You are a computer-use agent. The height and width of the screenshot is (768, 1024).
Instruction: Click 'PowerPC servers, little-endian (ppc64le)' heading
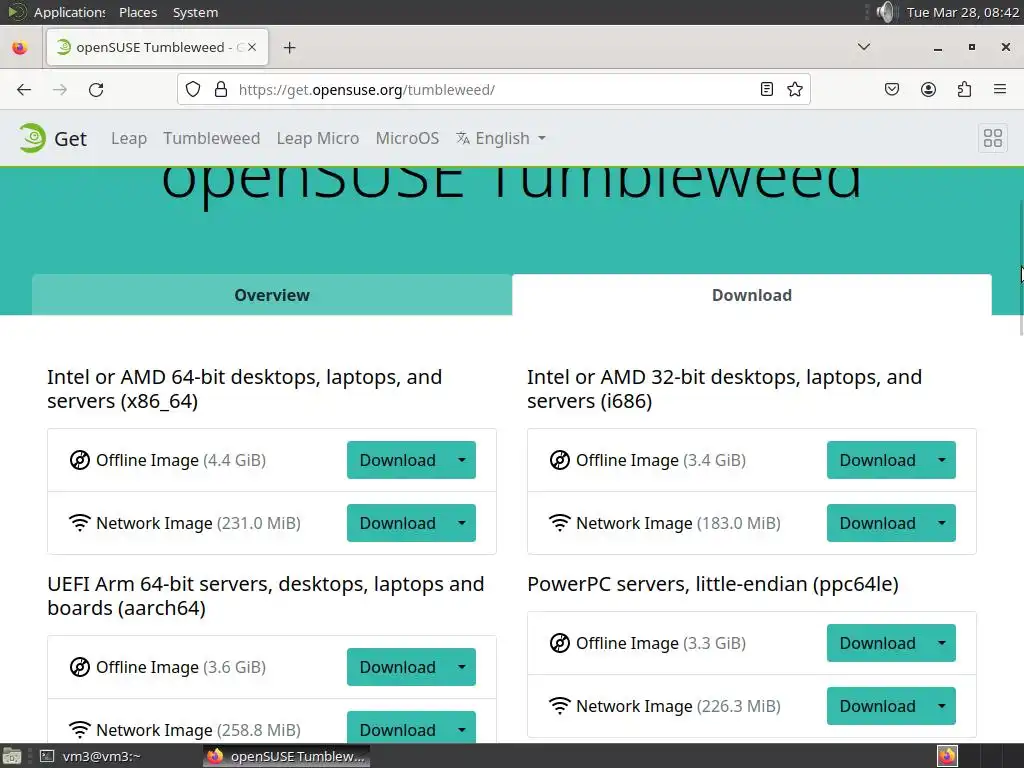[x=712, y=584]
